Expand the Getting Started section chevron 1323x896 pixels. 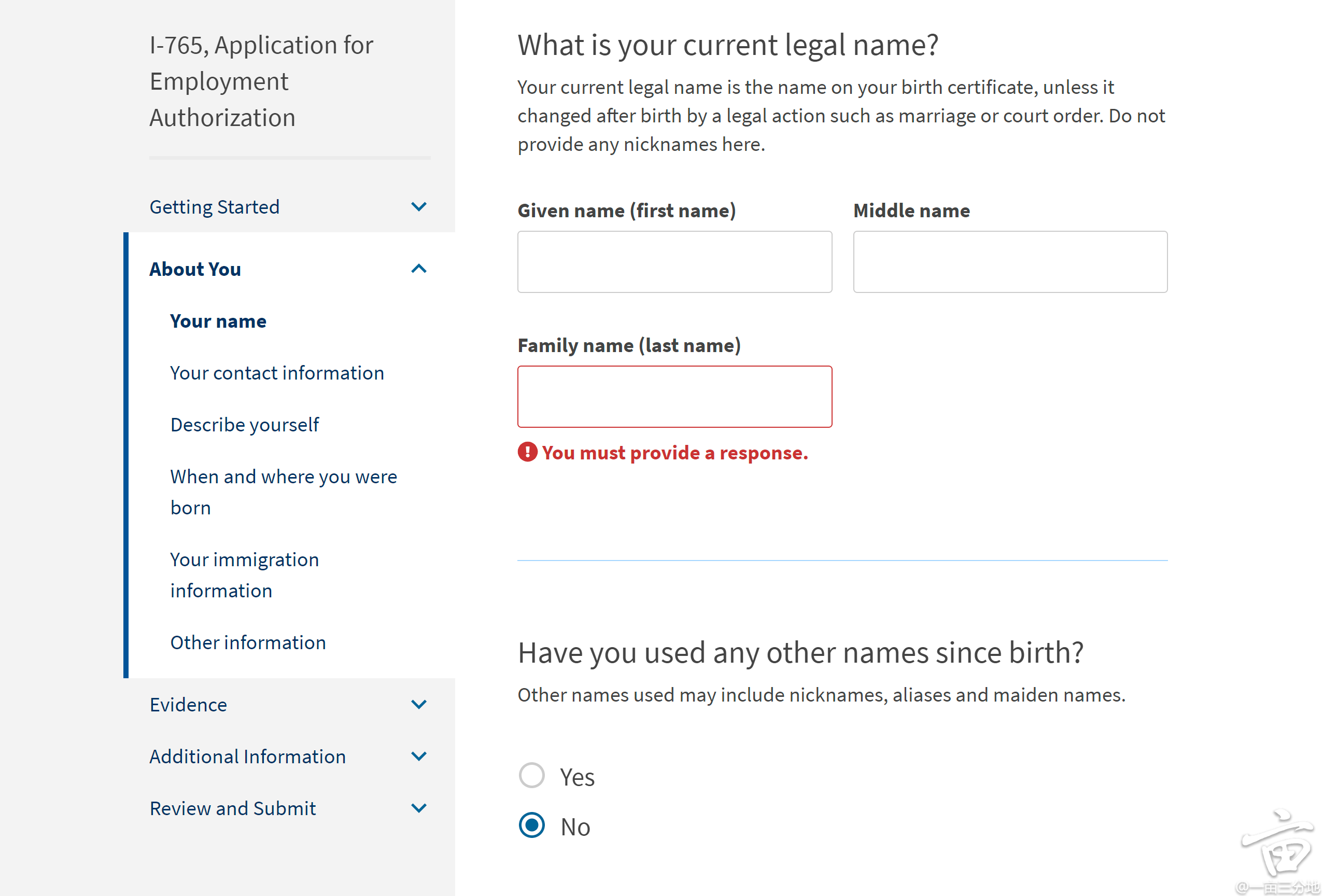point(418,207)
